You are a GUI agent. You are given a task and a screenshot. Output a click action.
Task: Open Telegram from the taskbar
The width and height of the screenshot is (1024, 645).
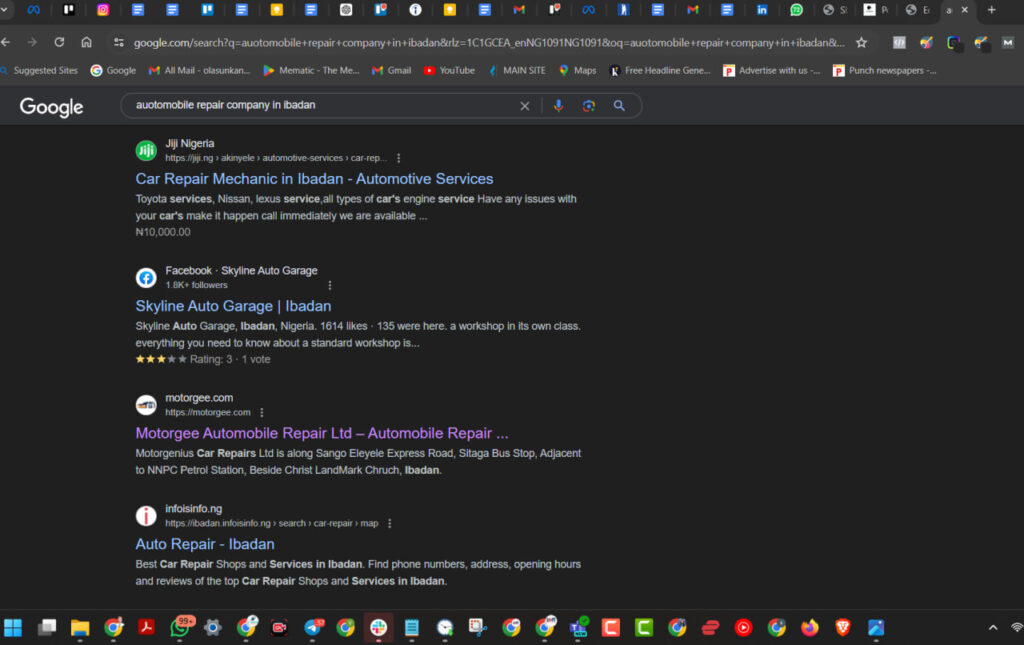313,628
